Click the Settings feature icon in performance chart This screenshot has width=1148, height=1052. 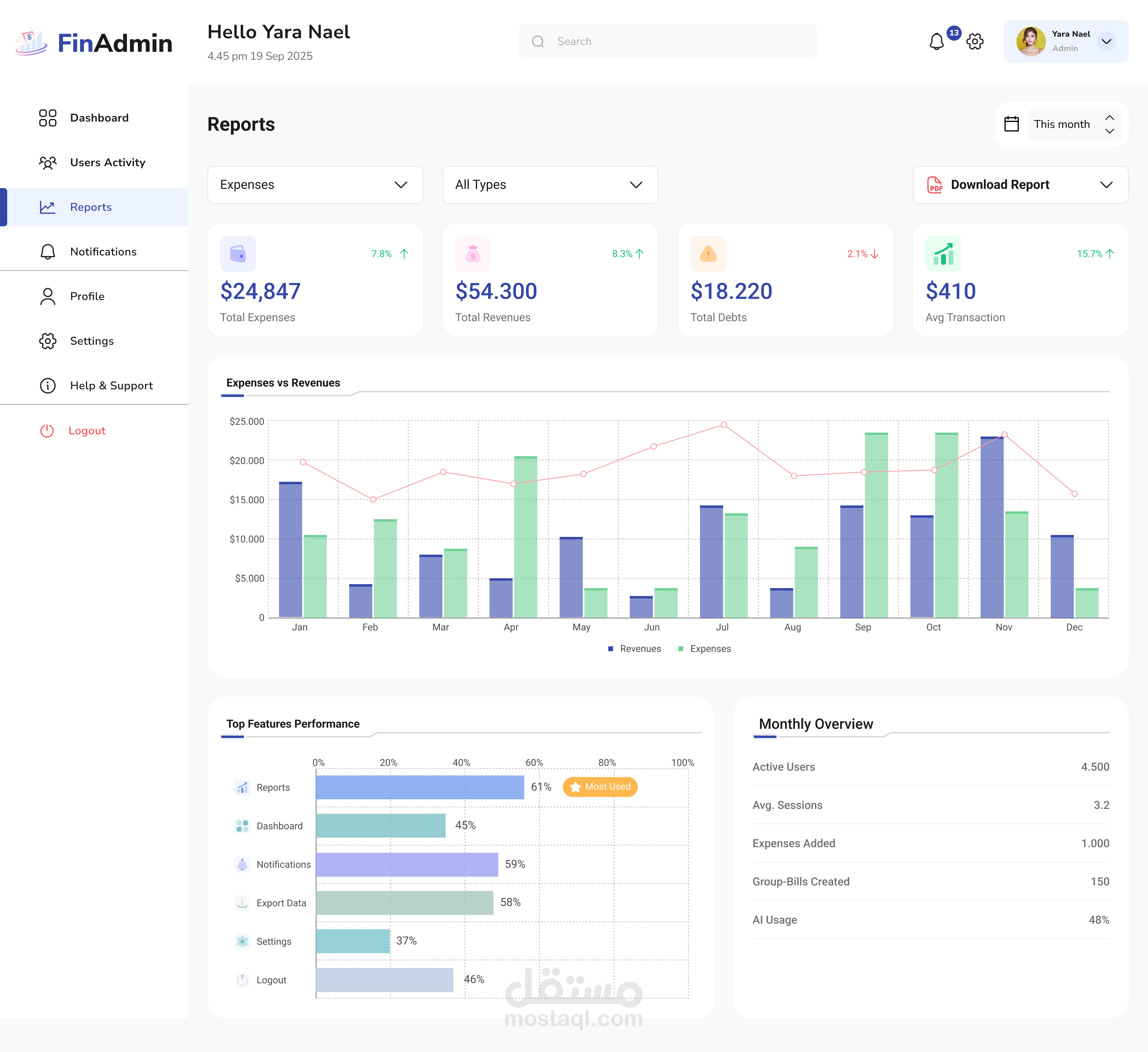pyautogui.click(x=242, y=942)
